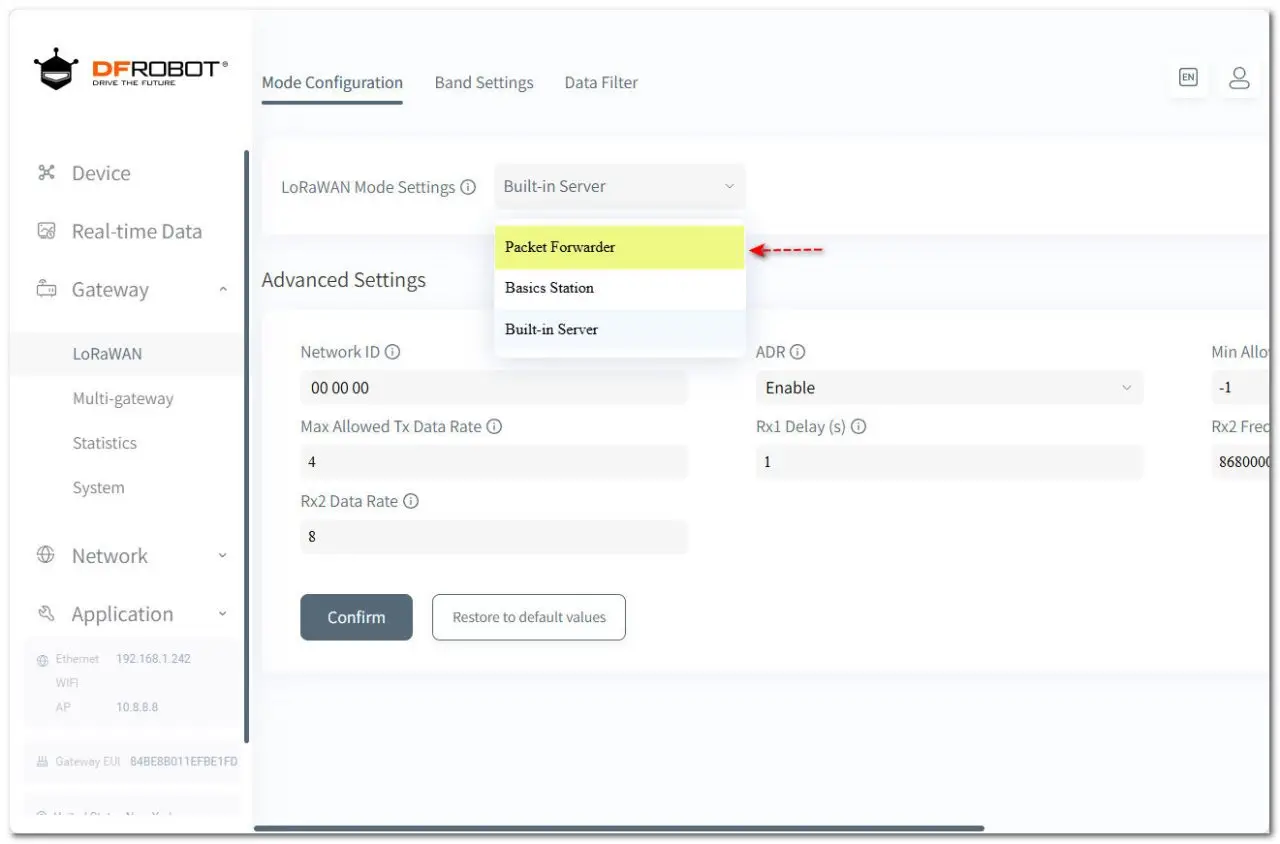Click the Min Allowed field showing -1
The width and height of the screenshot is (1280, 844).
pyautogui.click(x=1240, y=388)
